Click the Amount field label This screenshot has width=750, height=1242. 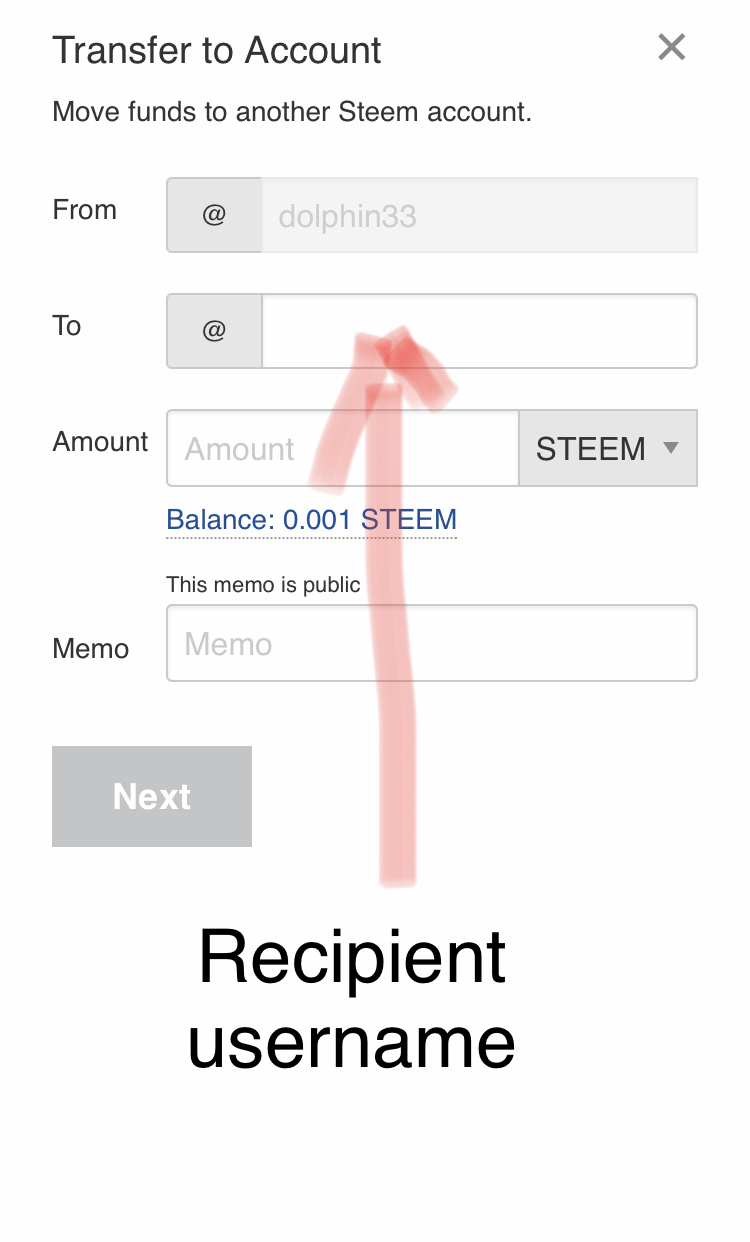100,442
